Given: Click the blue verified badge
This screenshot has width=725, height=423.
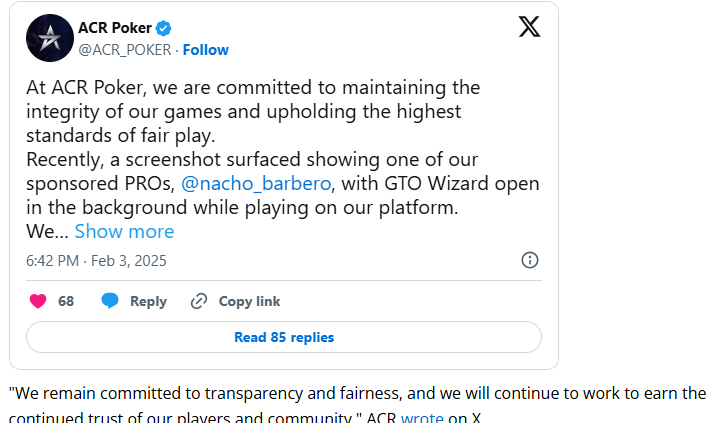Looking at the screenshot, I should coord(163,28).
